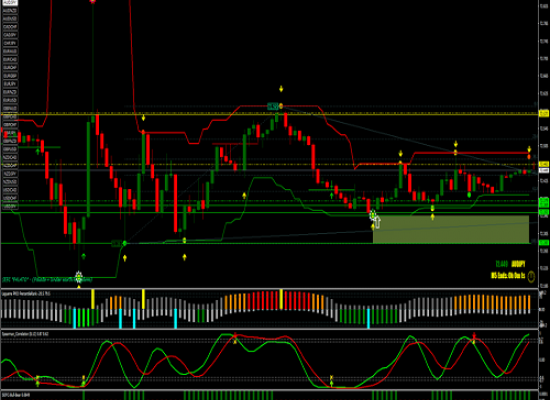550x400 pixels.
Task: Click yellow price tag on price axis
Action: 544,113
